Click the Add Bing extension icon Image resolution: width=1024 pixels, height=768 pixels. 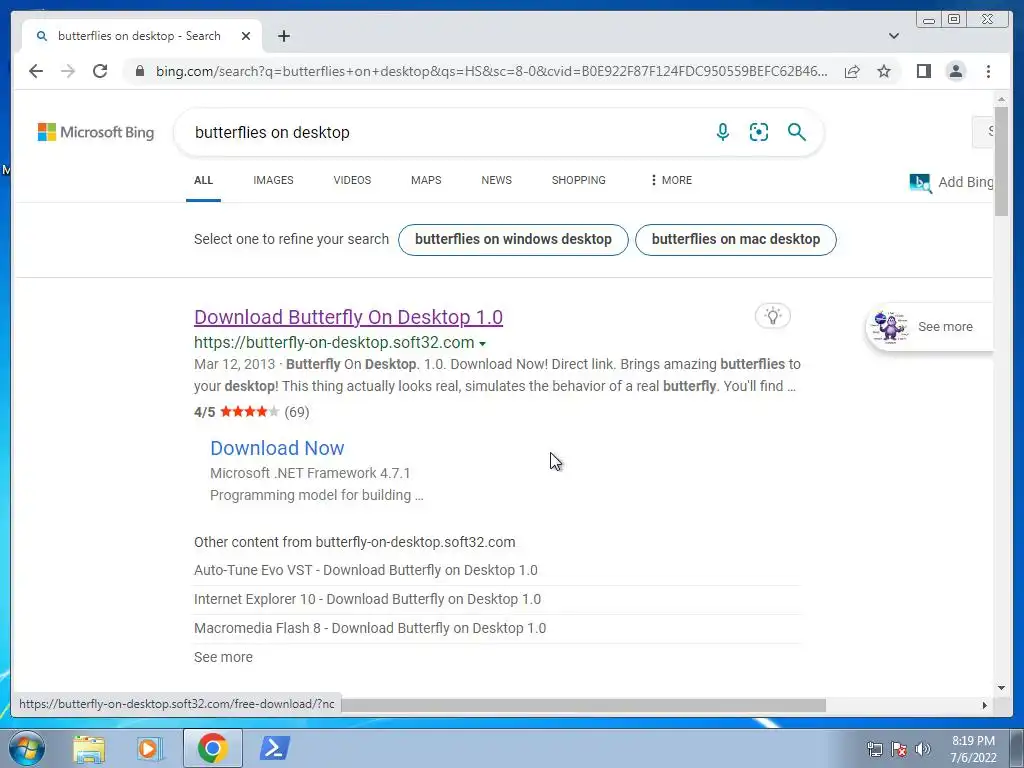tap(920, 182)
